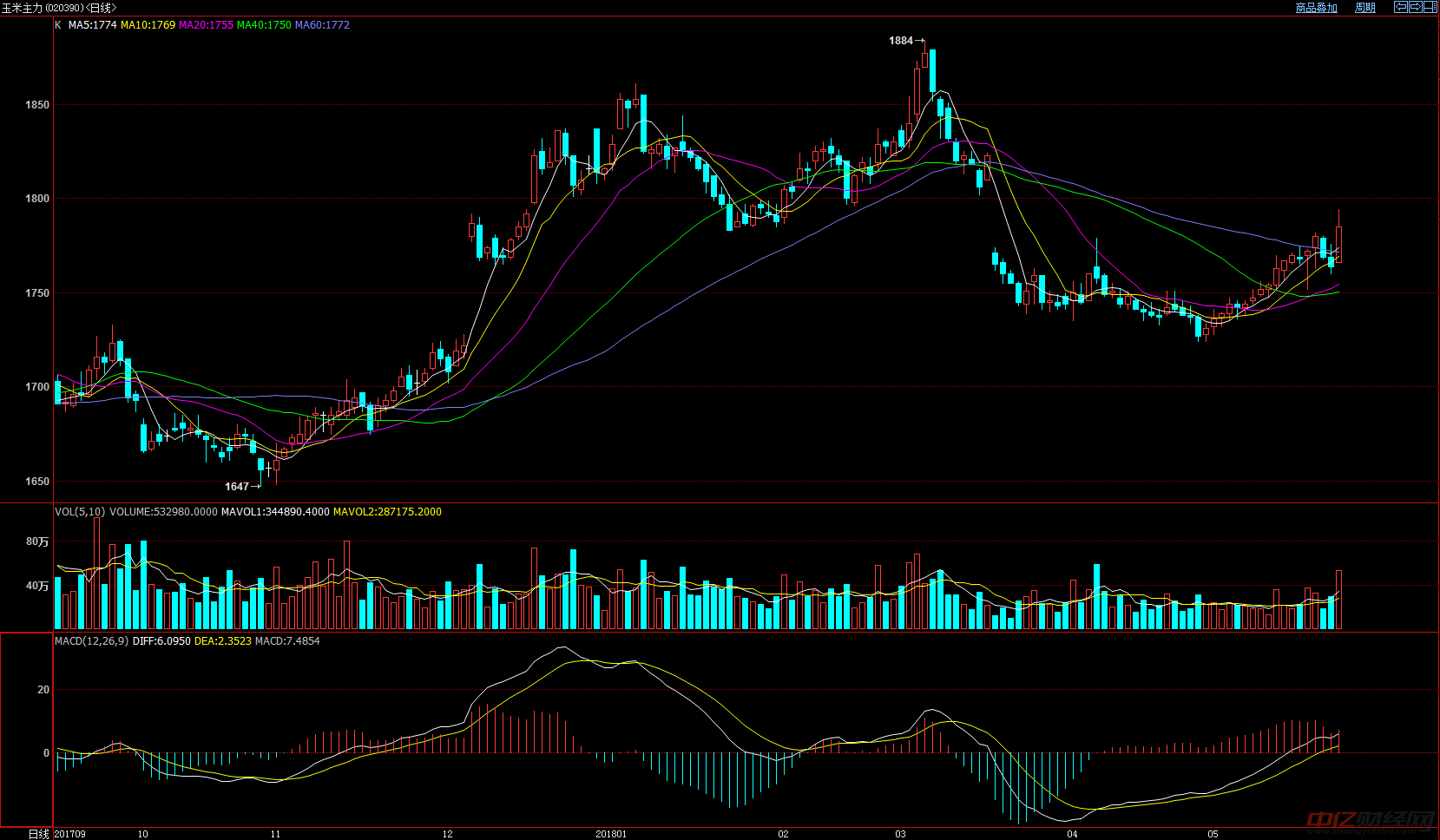Select the blue MA60:1772 indicator label

pos(322,25)
